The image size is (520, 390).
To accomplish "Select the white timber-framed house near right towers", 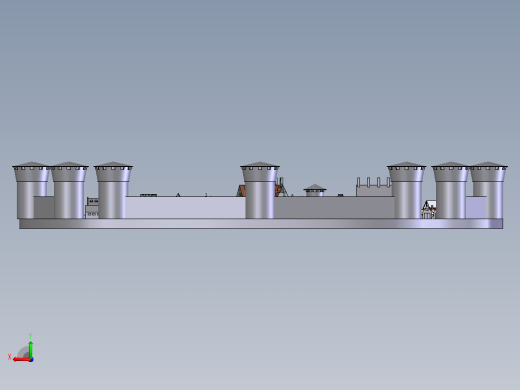I will [x=429, y=209].
